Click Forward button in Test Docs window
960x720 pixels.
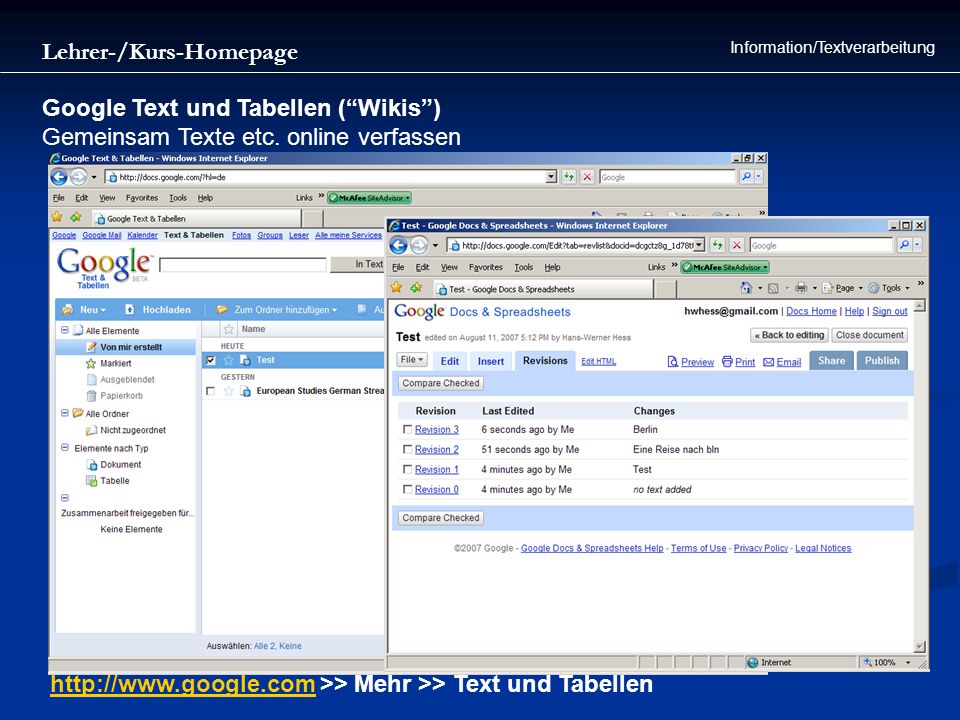(x=419, y=246)
